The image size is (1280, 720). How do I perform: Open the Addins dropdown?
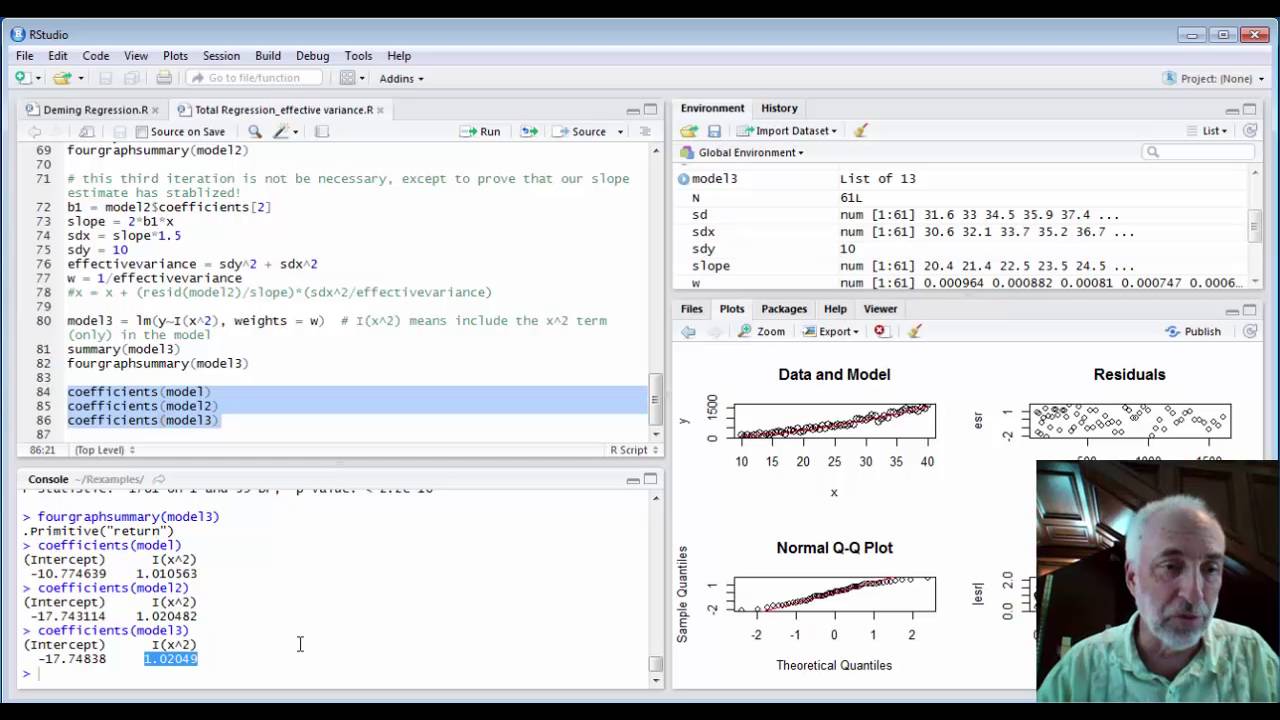pos(401,78)
